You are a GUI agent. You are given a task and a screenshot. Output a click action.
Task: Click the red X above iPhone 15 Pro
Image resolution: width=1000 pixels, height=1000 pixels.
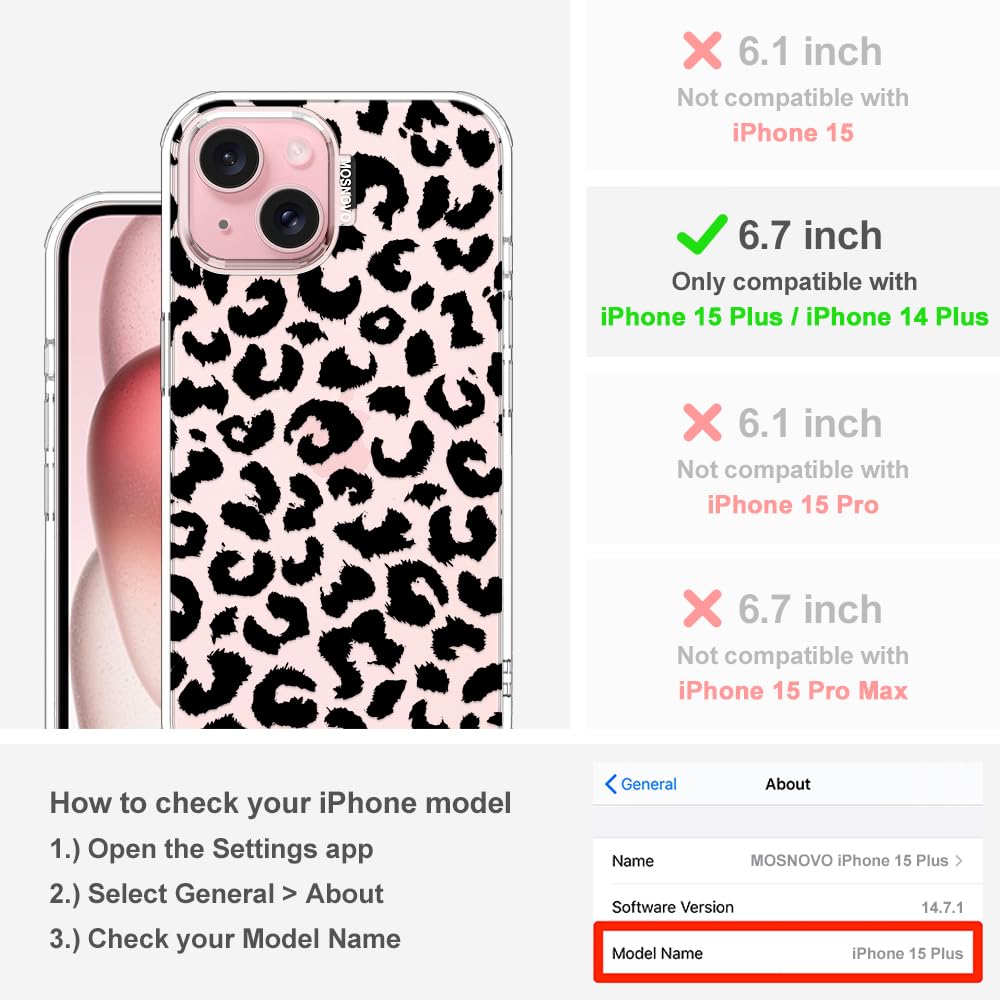tap(702, 422)
